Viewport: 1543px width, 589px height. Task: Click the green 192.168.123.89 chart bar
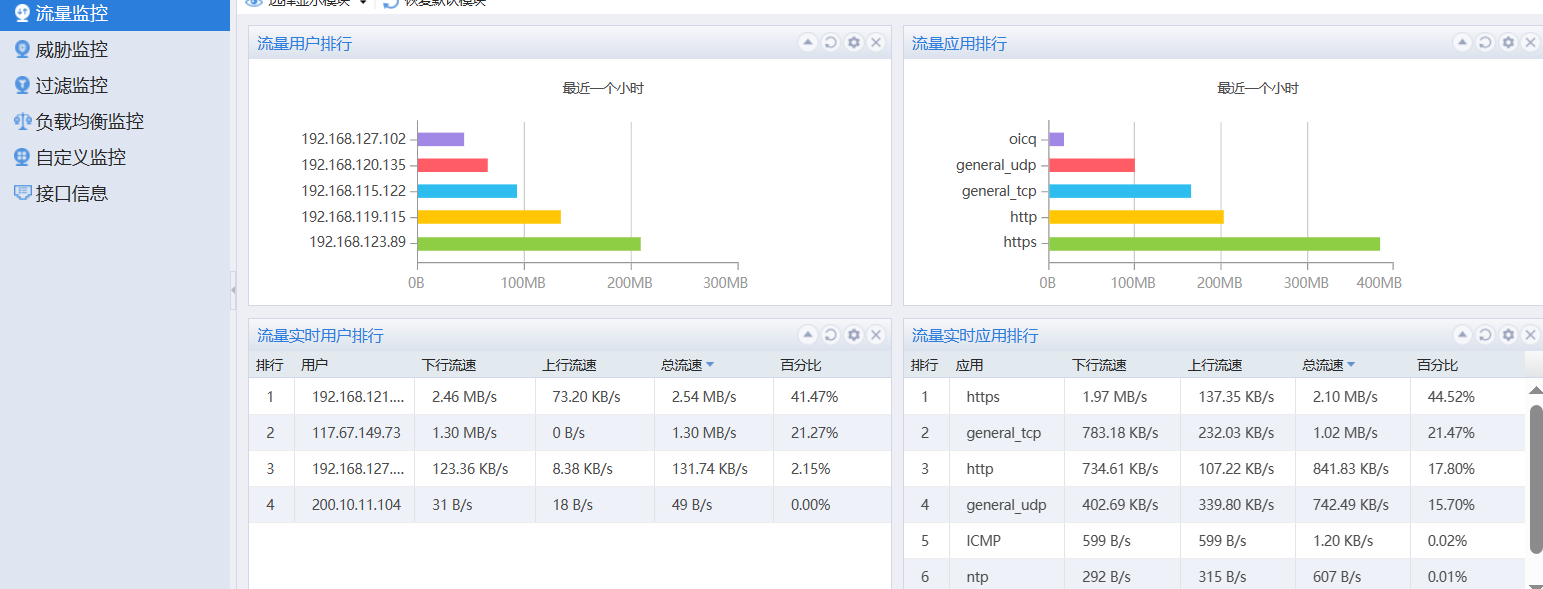(x=529, y=243)
